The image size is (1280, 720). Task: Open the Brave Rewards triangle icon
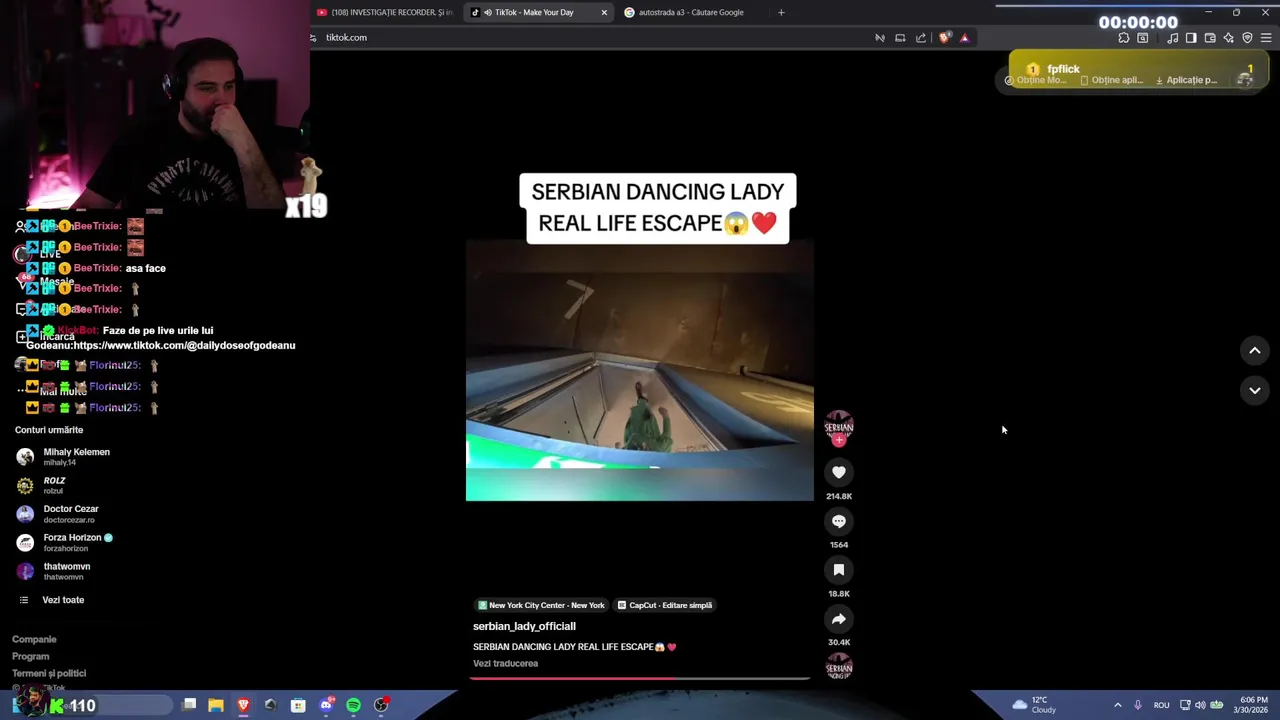pyautogui.click(x=964, y=38)
